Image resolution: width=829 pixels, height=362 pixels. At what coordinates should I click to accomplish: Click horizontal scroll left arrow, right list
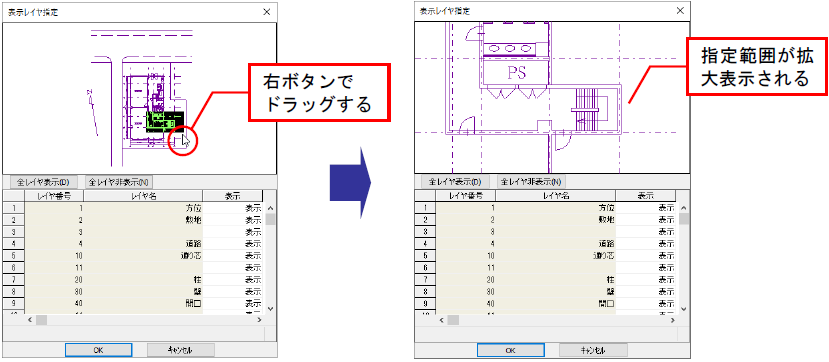[442, 320]
